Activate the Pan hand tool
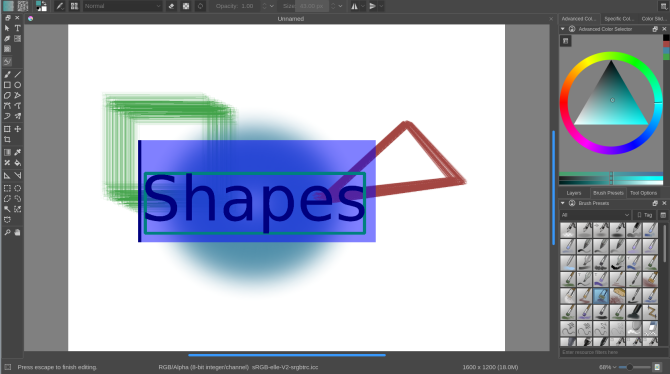This screenshot has width=670, height=374. point(18,233)
